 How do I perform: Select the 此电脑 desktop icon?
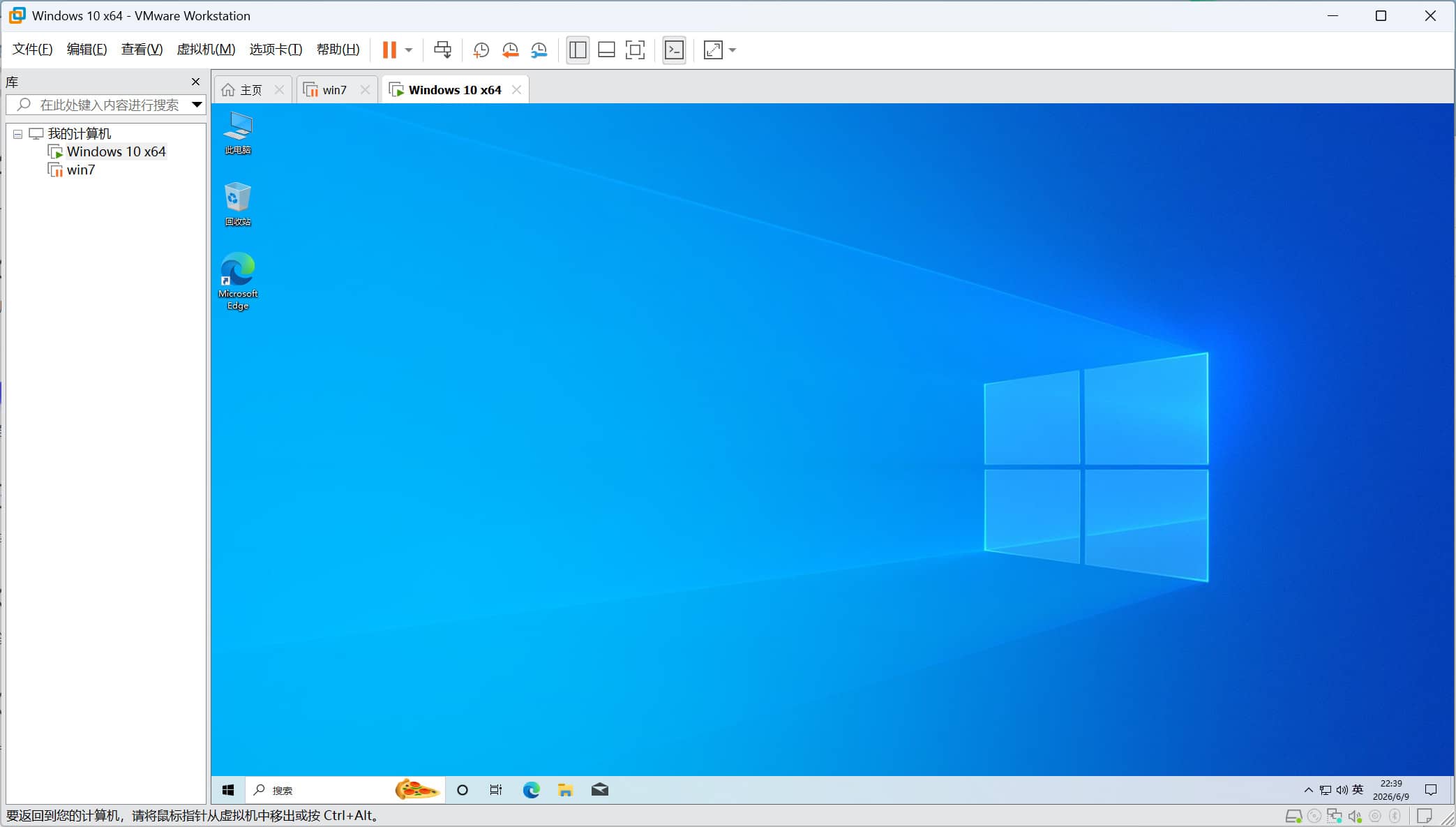click(238, 133)
